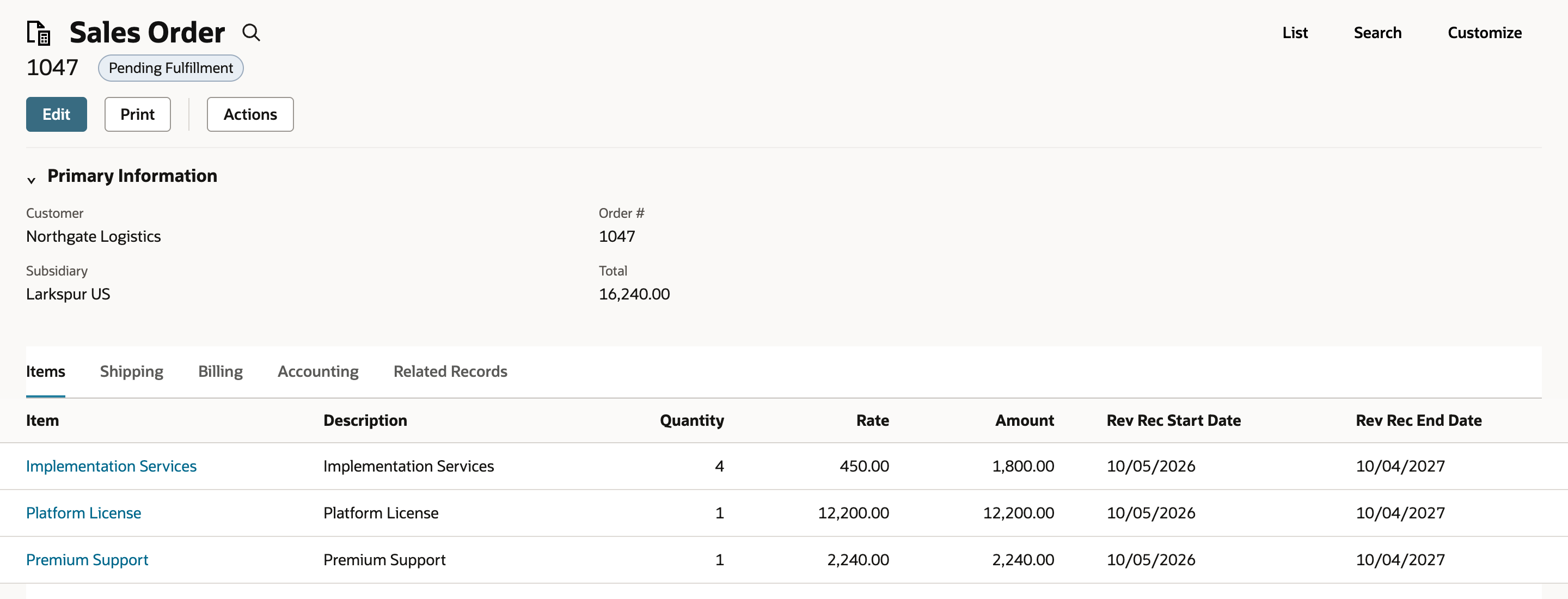Screen dimensions: 1568x599
Task: Select the Items tab
Action: click(x=46, y=371)
